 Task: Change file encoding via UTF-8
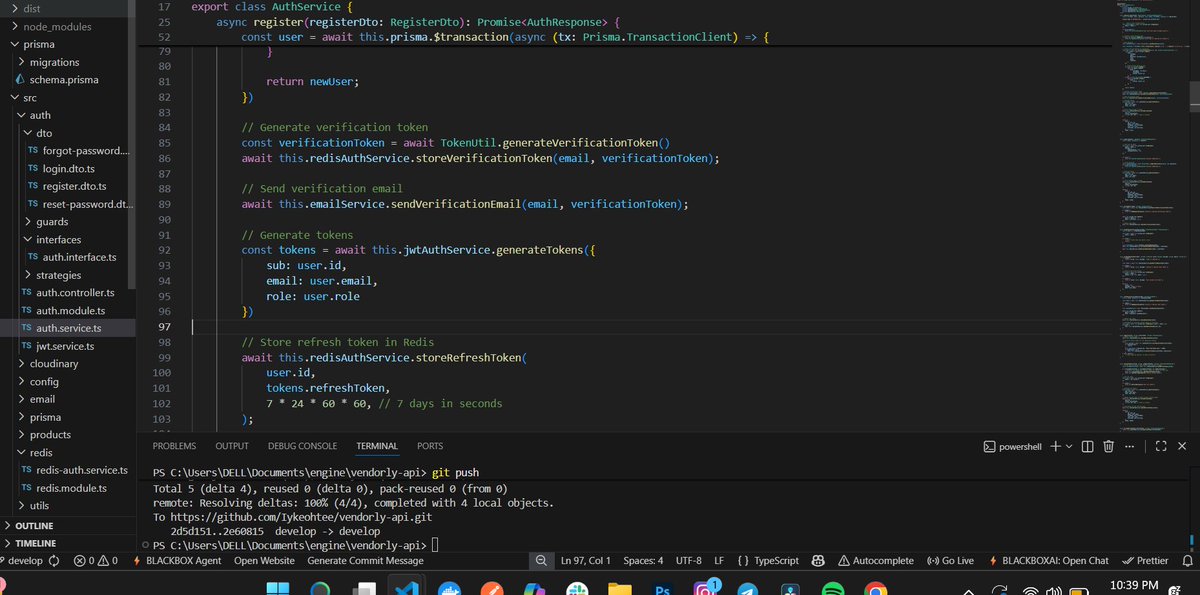tap(689, 561)
